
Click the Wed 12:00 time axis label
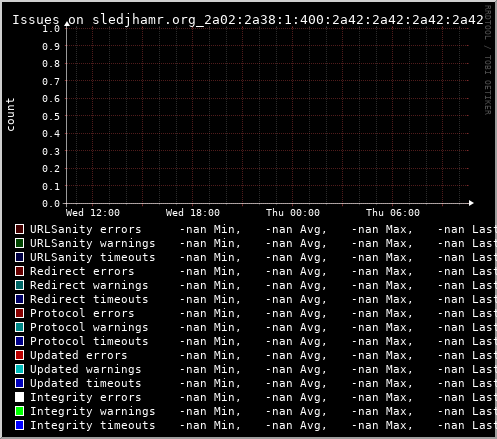pos(93,213)
